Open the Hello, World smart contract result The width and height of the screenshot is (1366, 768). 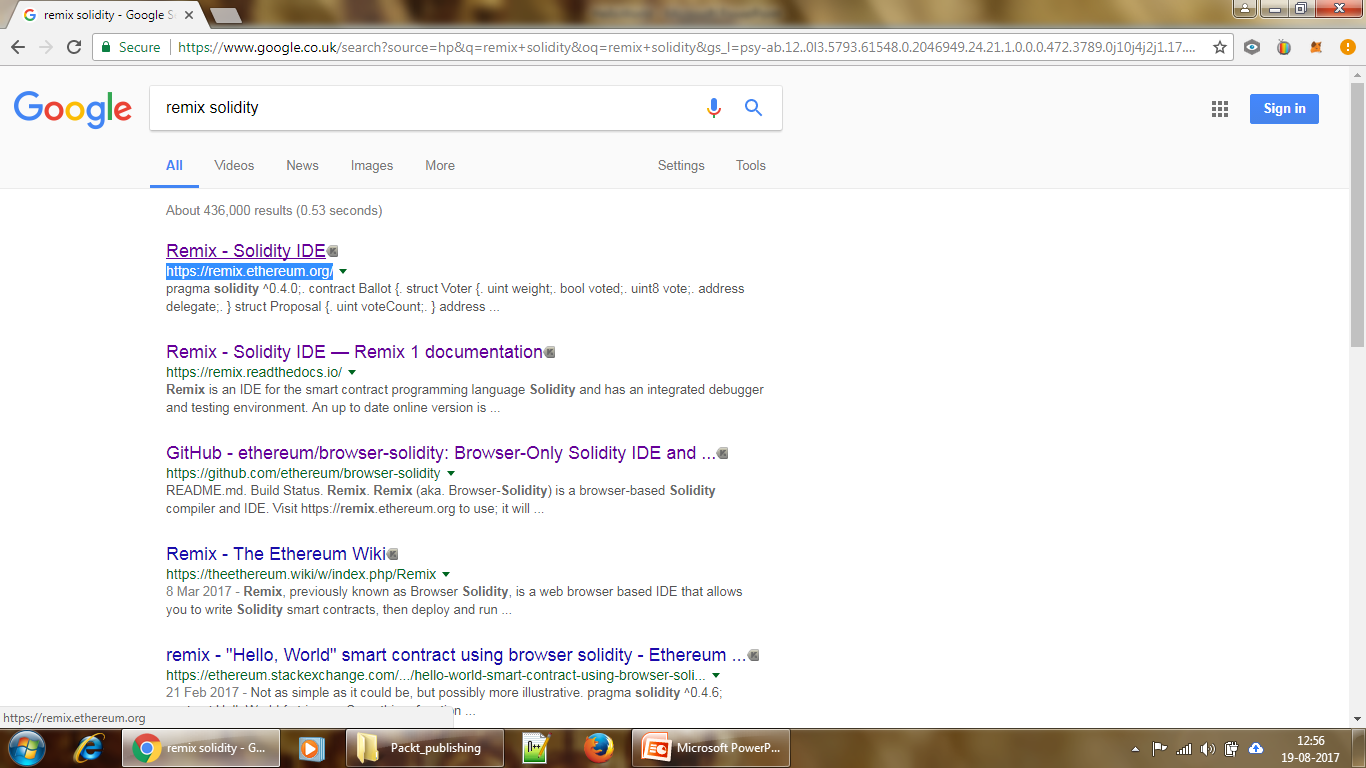456,655
